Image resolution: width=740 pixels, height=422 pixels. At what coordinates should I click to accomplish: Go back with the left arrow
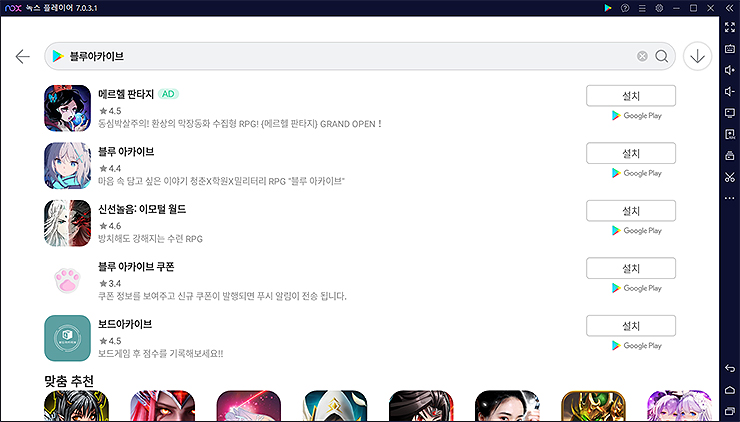[22, 57]
